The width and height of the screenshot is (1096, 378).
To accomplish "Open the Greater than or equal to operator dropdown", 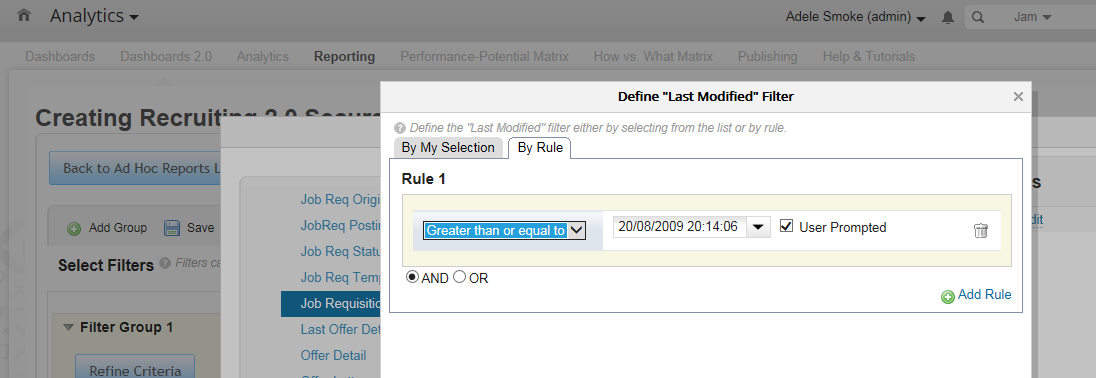I will [x=504, y=230].
